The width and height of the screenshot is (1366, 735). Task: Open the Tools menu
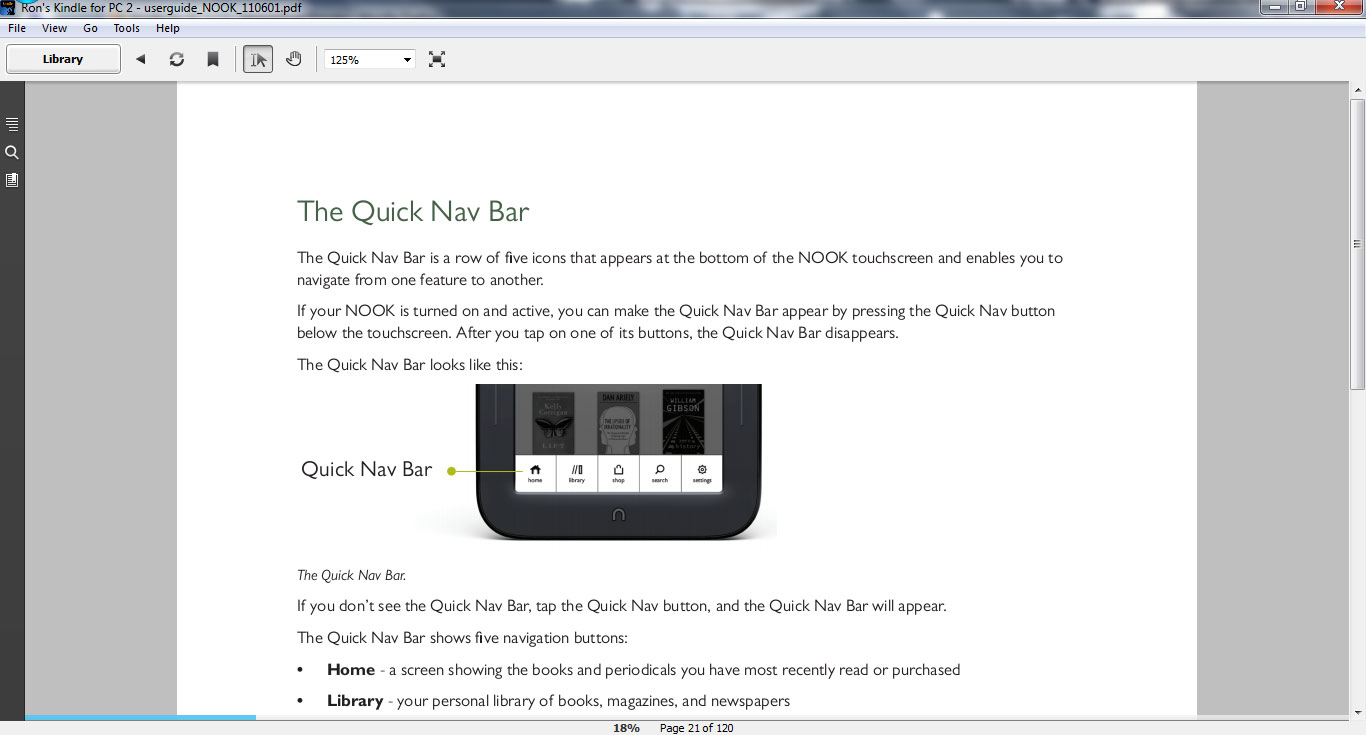tap(126, 28)
